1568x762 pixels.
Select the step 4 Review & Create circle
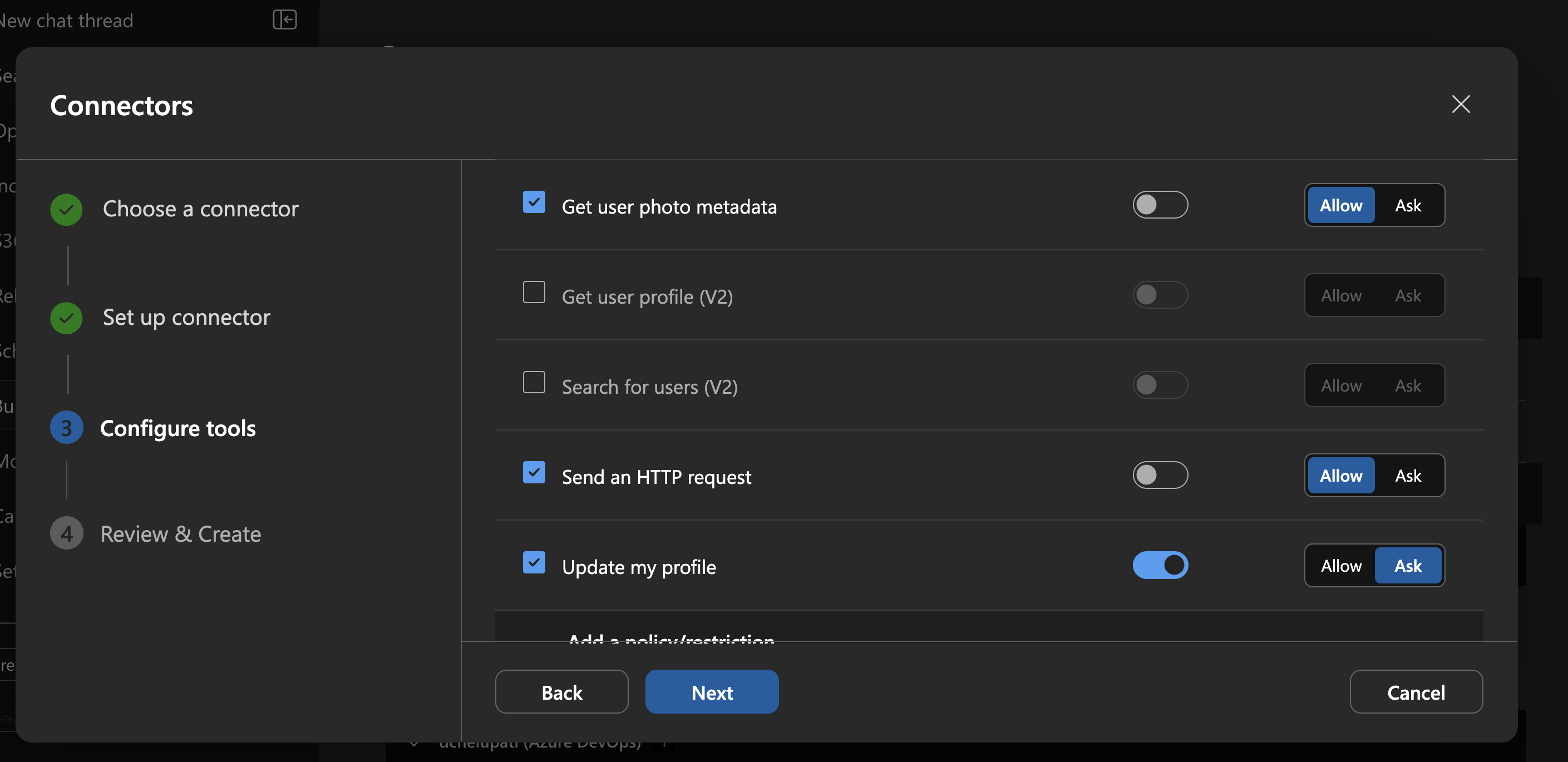tap(66, 534)
